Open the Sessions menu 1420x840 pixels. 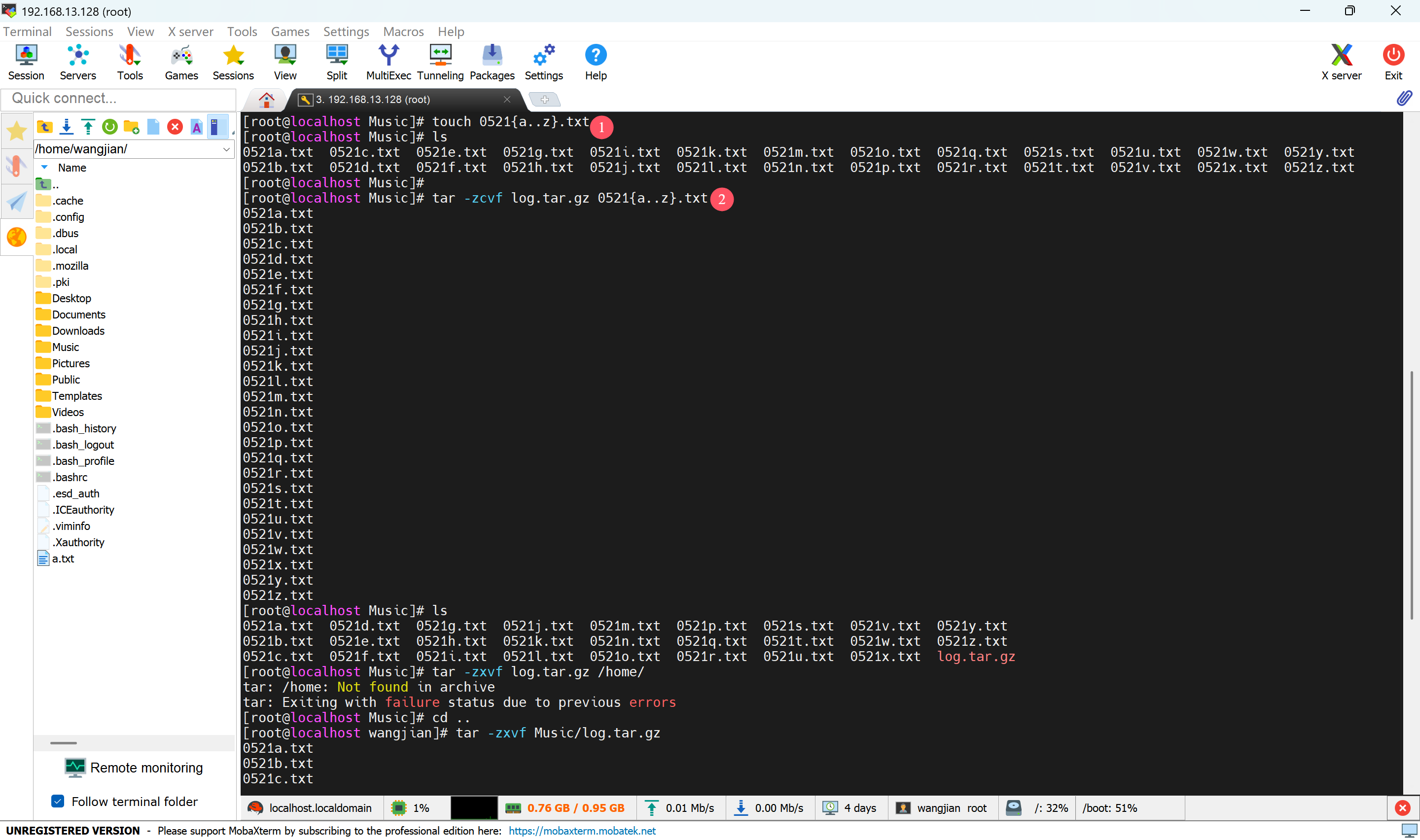pos(89,32)
